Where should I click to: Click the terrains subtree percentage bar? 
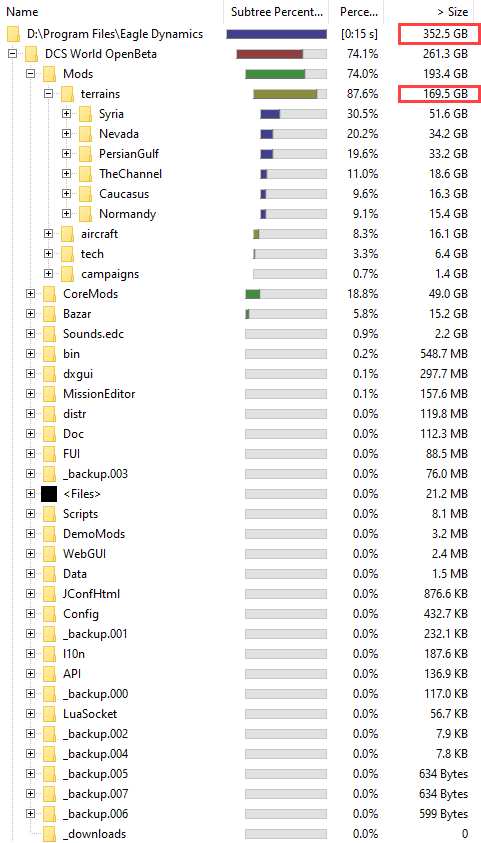(290, 94)
